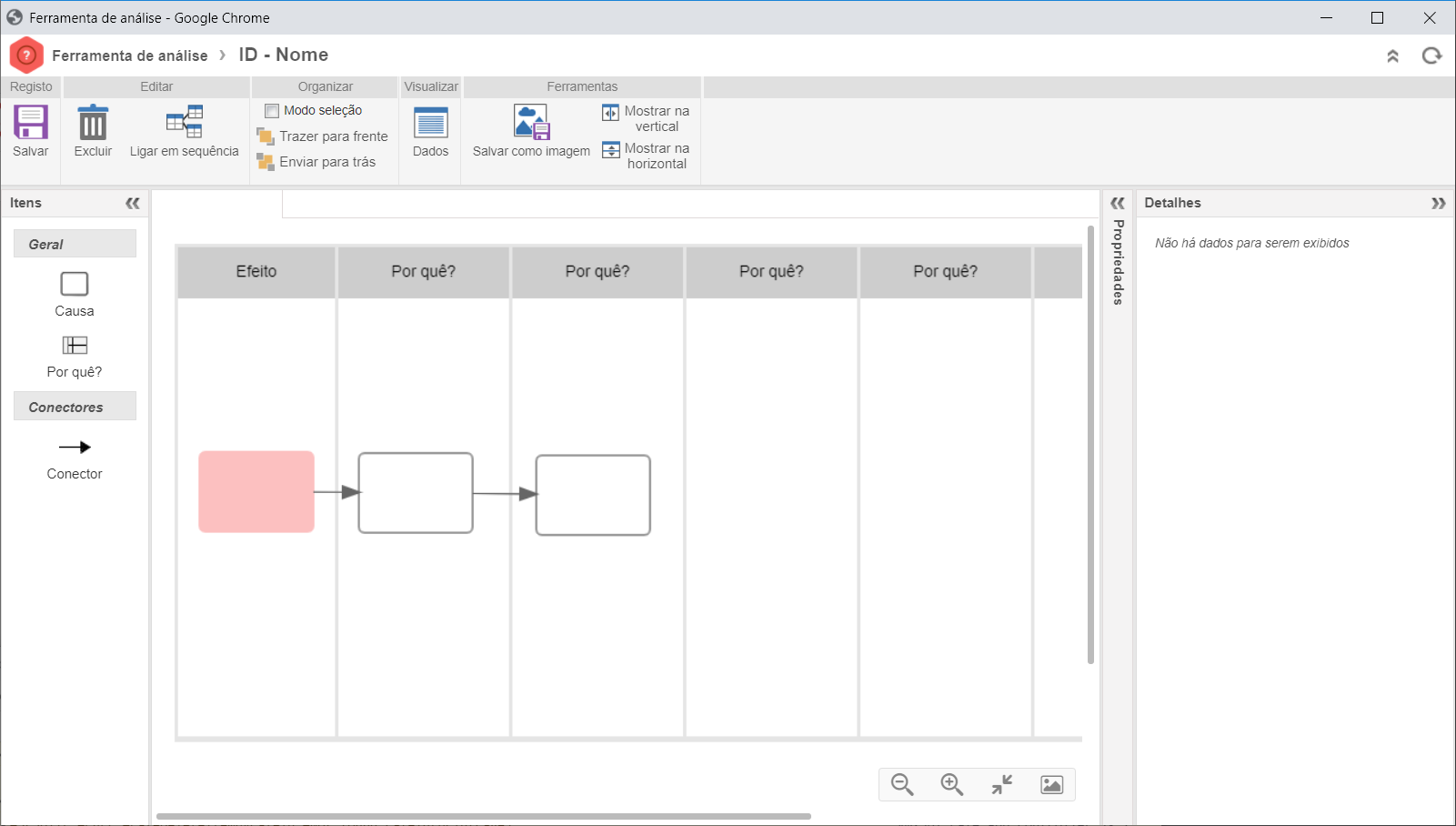Expand the Propriedades side panel
The height and width of the screenshot is (826, 1456).
click(1118, 203)
